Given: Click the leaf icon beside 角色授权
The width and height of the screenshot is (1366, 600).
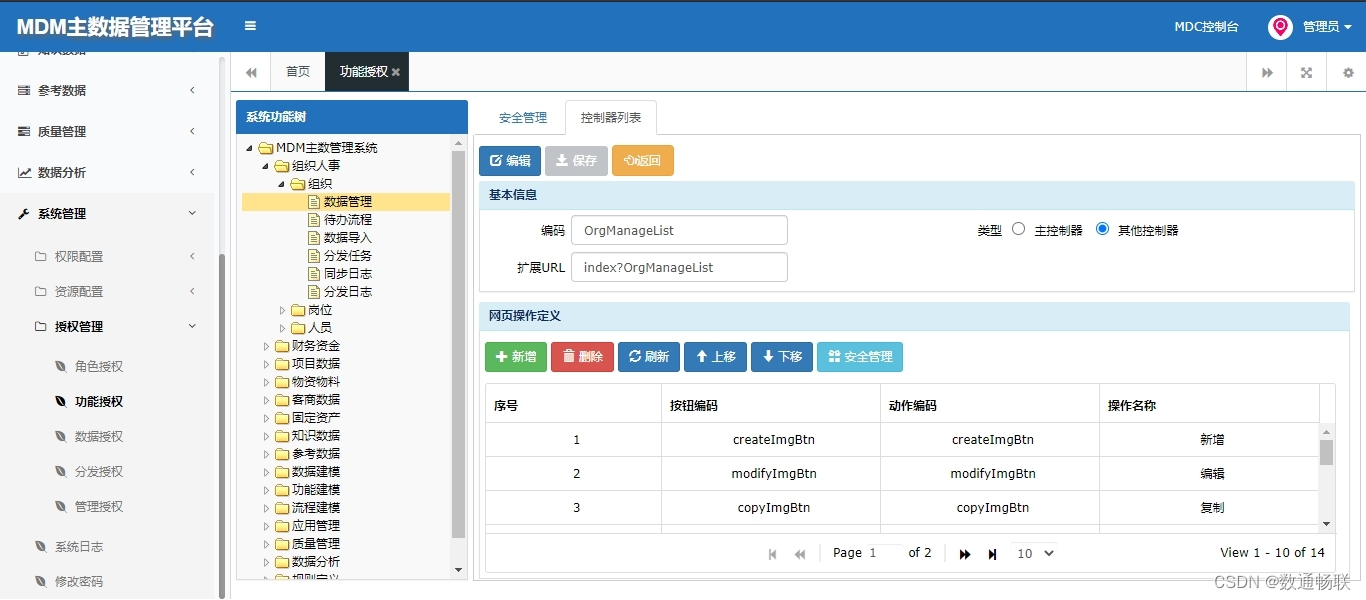Looking at the screenshot, I should (x=61, y=366).
